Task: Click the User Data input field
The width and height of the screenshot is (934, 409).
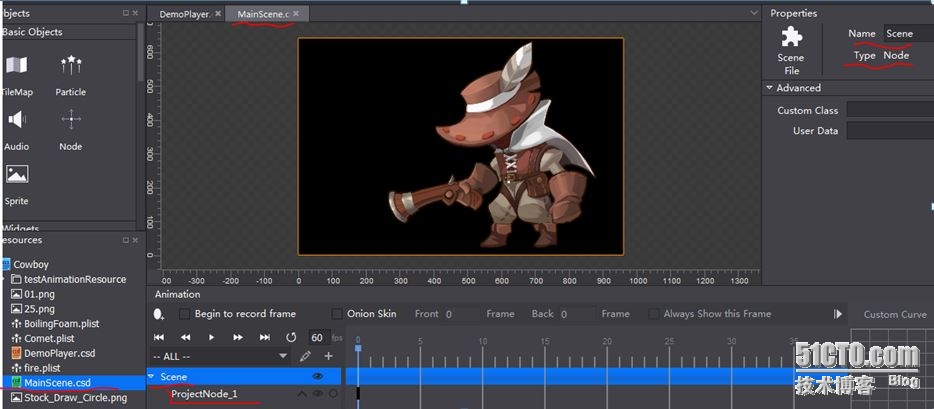Action: [x=890, y=130]
